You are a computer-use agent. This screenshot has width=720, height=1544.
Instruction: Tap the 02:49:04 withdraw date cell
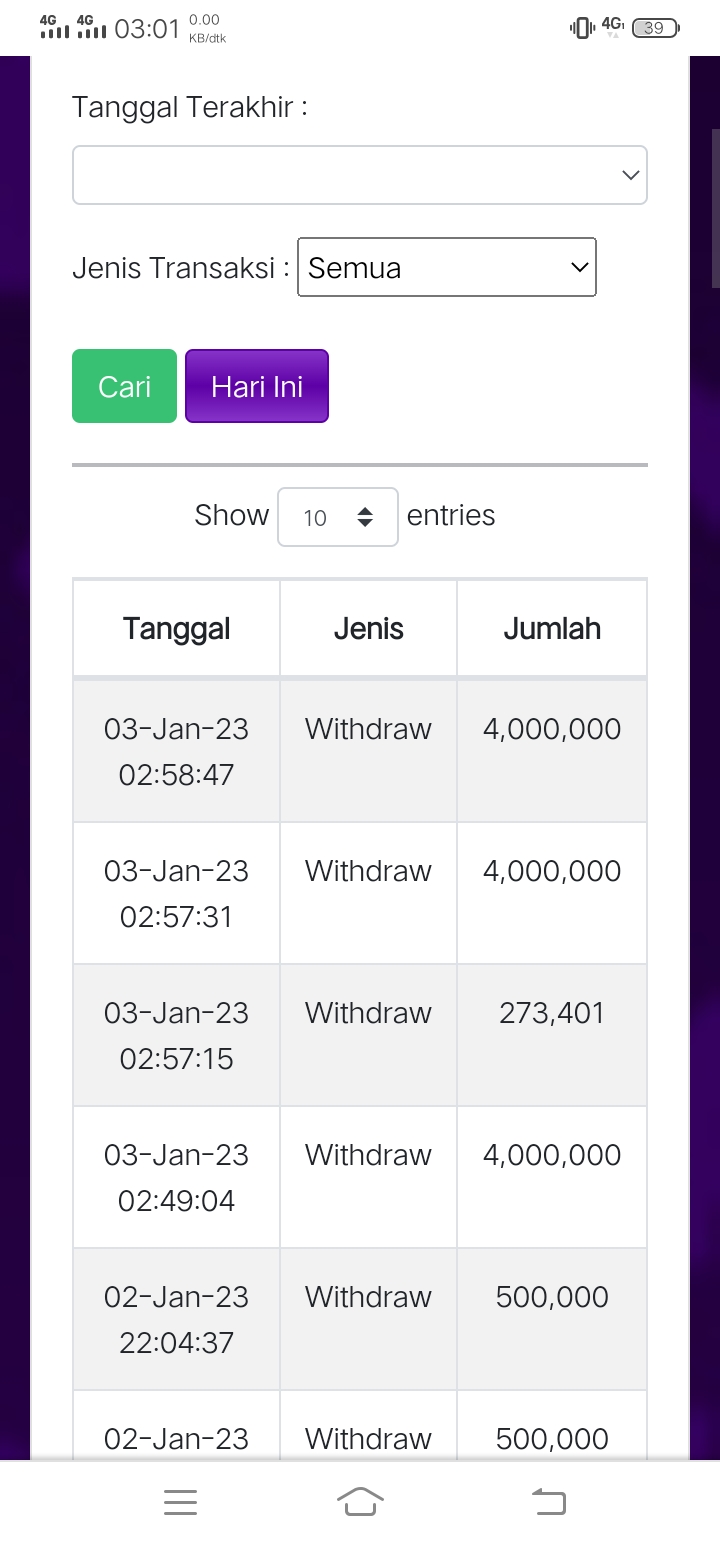176,1177
